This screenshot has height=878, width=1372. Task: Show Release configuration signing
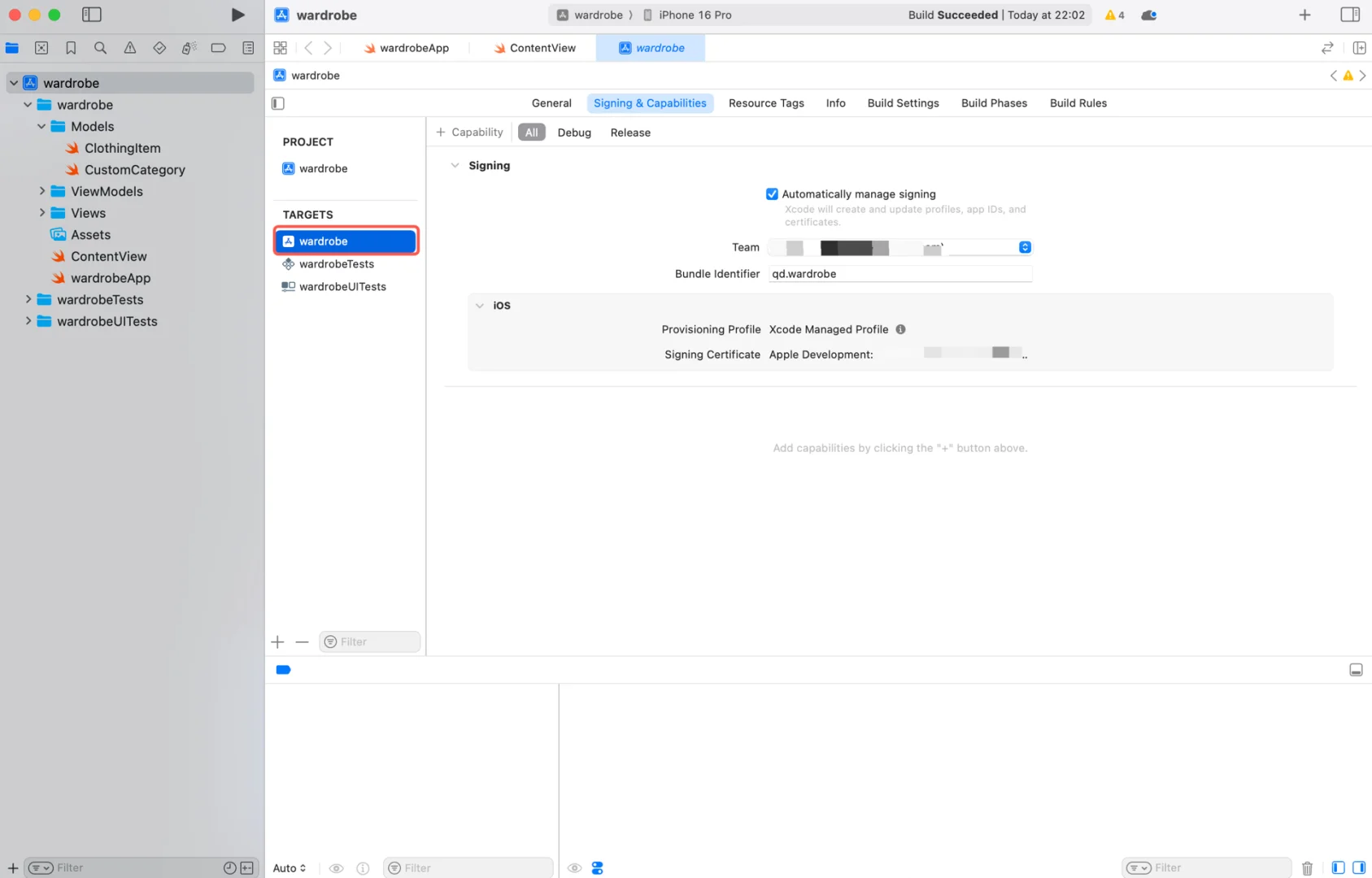coord(630,133)
